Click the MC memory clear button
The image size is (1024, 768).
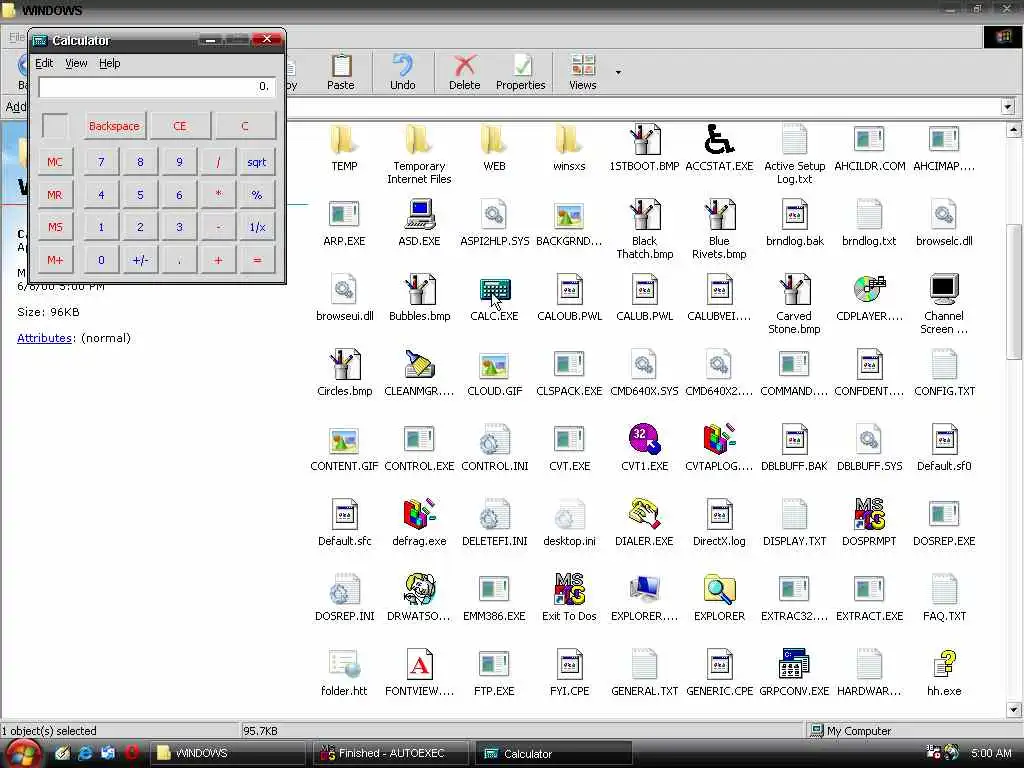55,162
